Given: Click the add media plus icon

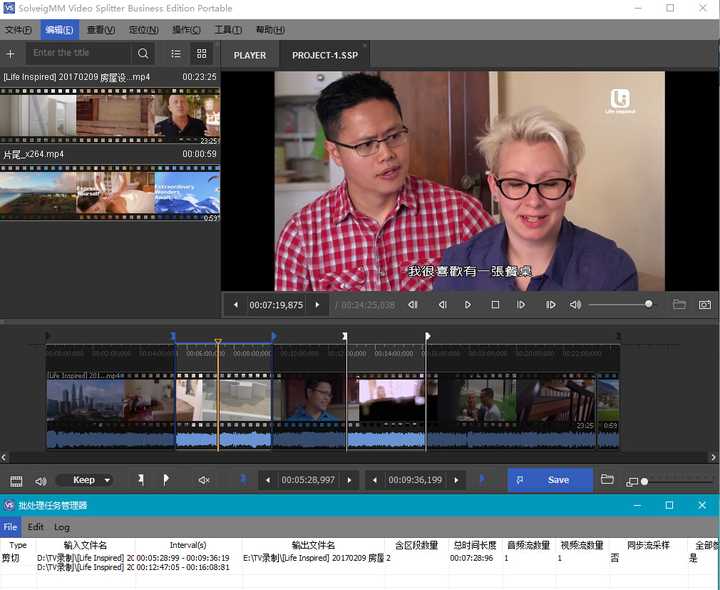Looking at the screenshot, I should click(11, 54).
